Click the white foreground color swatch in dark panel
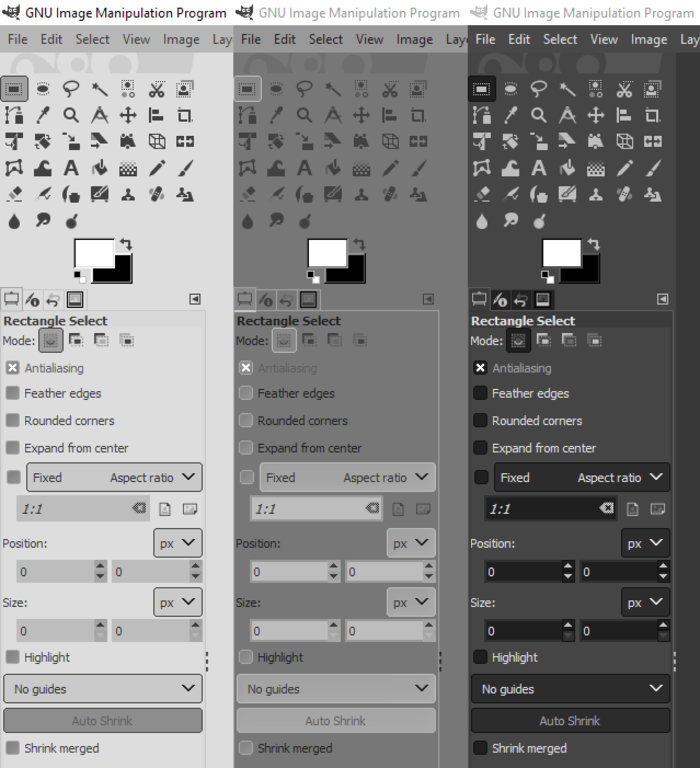This screenshot has width=700, height=768. [x=560, y=253]
